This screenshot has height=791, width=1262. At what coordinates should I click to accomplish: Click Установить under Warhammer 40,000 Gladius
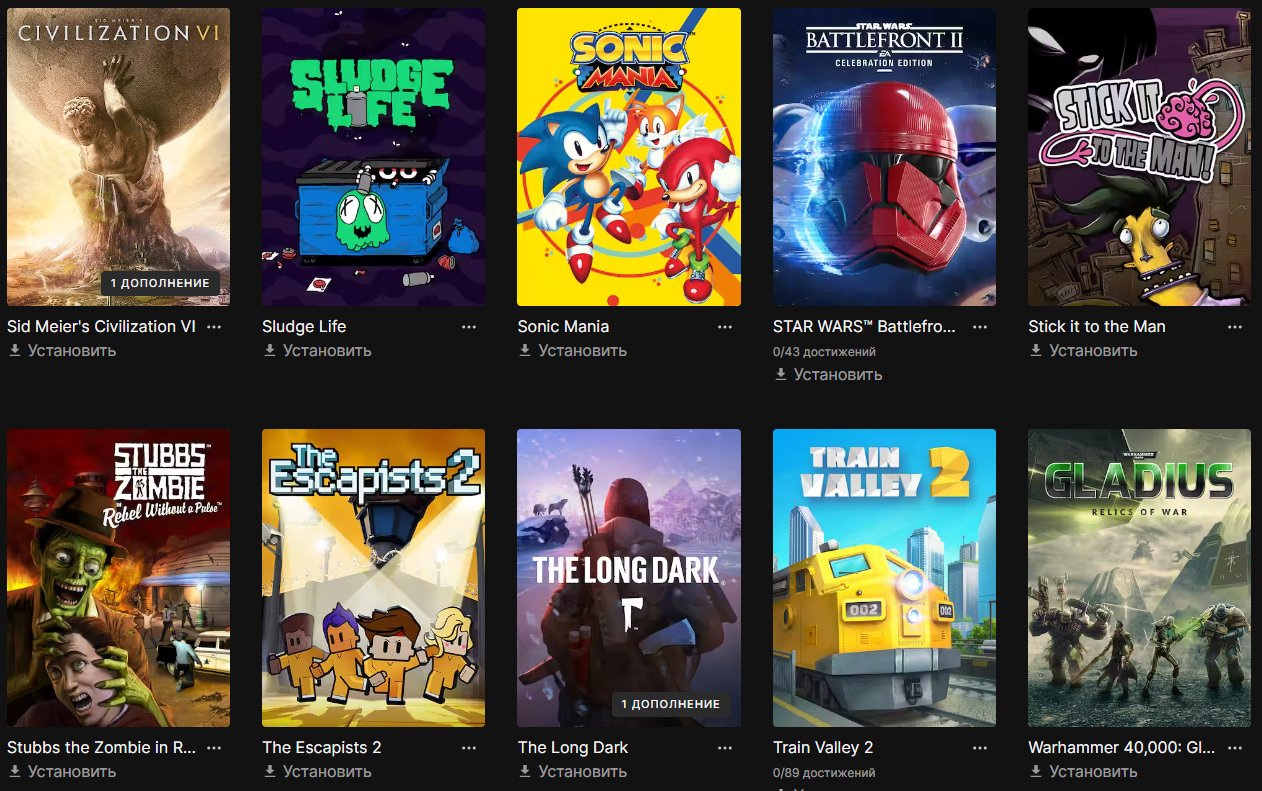1083,772
